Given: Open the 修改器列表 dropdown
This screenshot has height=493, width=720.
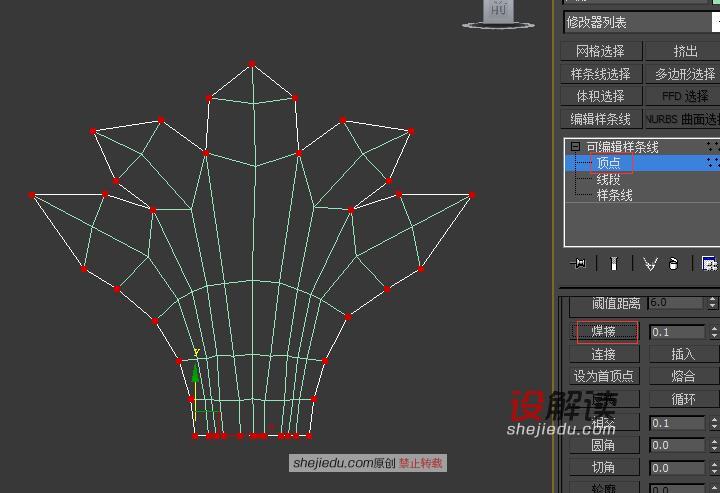Looking at the screenshot, I should coord(641,22).
